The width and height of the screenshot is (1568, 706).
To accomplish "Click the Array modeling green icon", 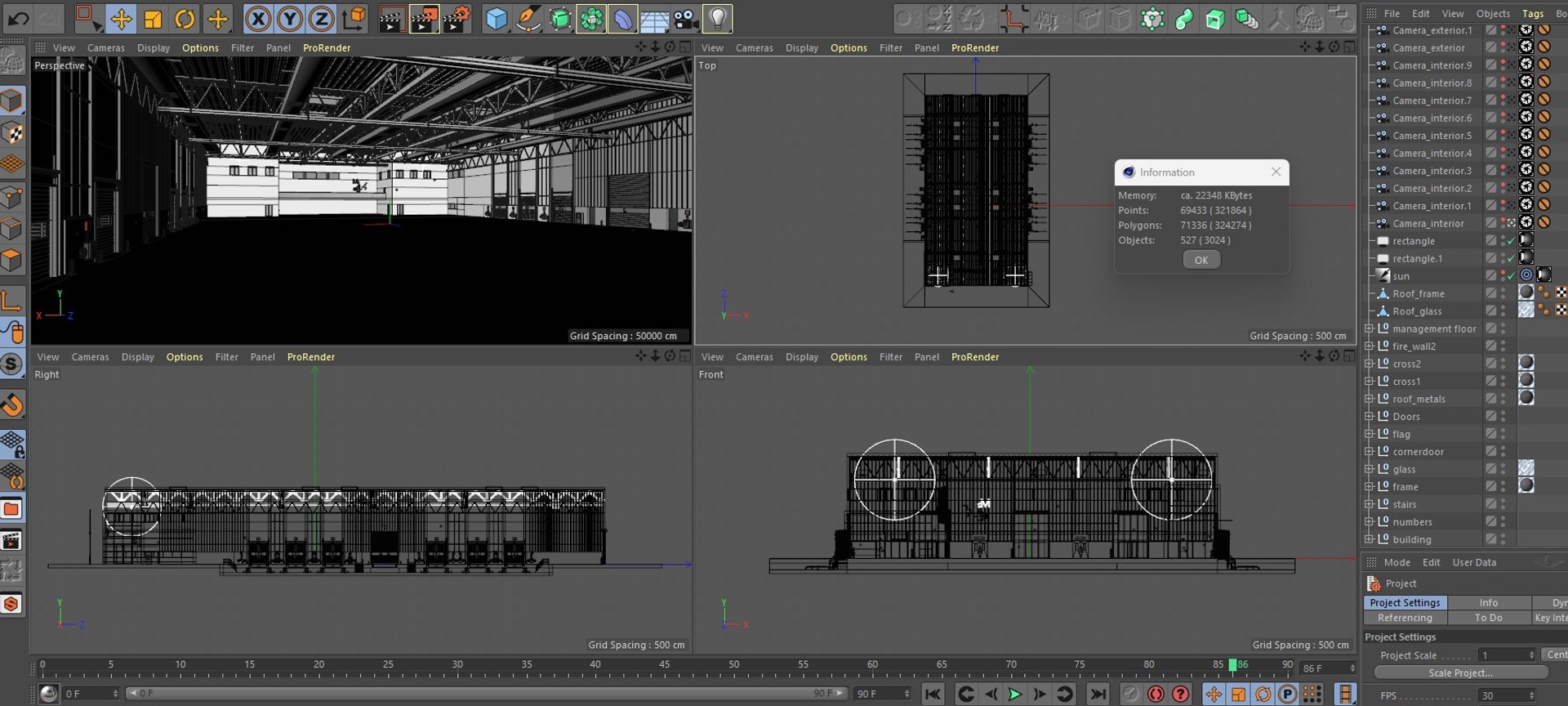I will click(591, 18).
